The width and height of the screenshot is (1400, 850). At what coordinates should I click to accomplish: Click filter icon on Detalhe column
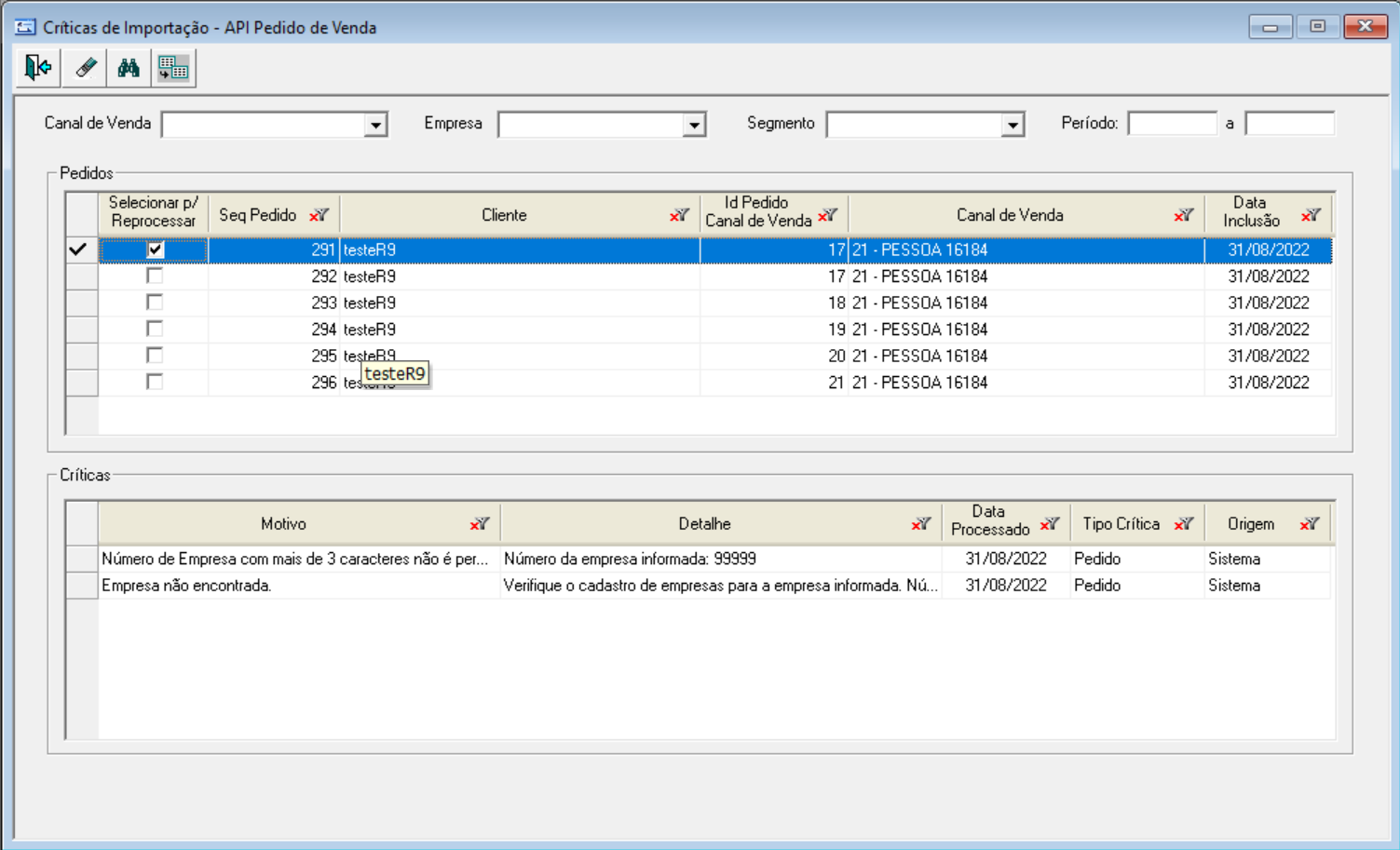[922, 524]
